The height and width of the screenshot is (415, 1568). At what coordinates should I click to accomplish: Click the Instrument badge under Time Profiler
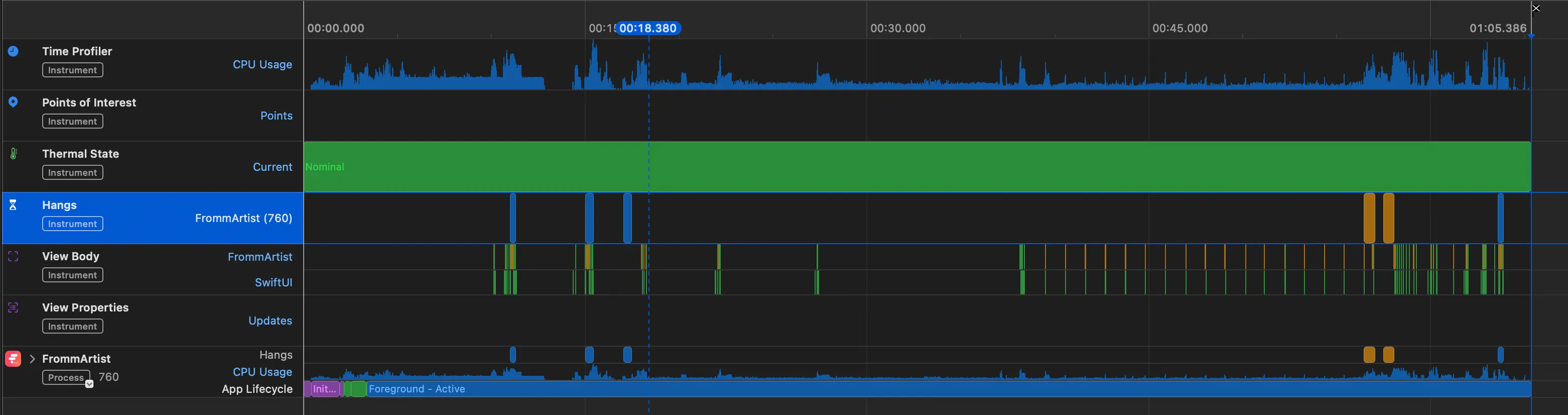pyautogui.click(x=72, y=70)
